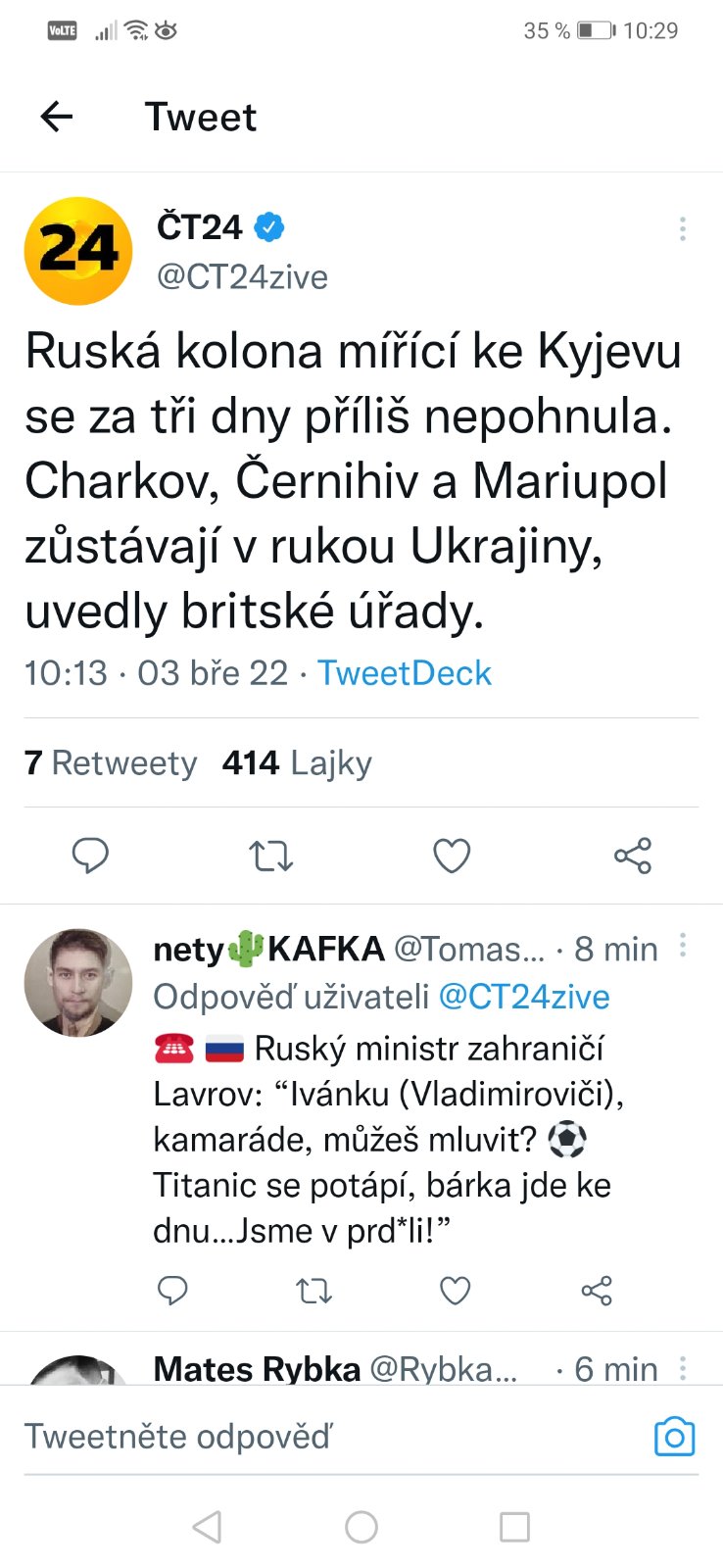Open the @CT24zive handle under ČT24 name
This screenshot has height=1568, width=723.
tap(242, 277)
